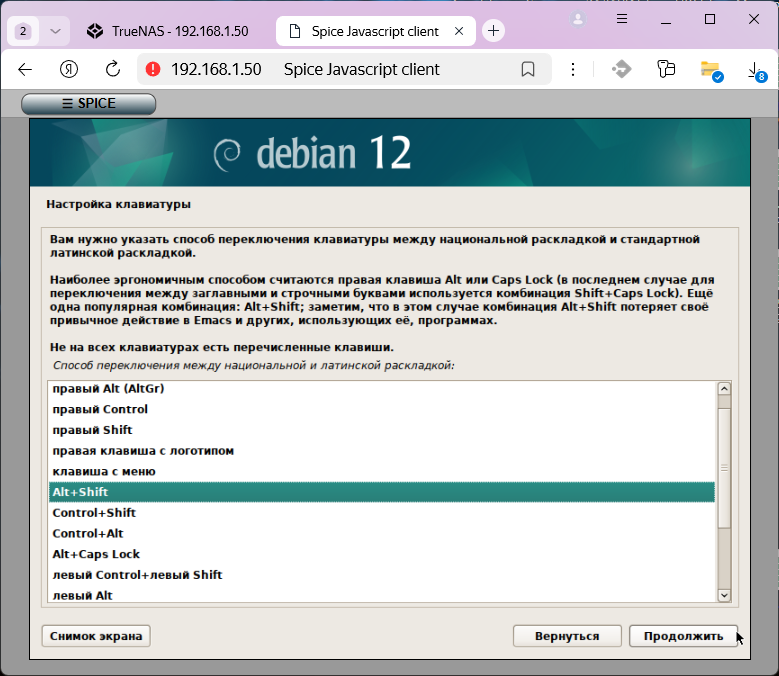View the red site security warning icon
The image size is (779, 676).
point(153,69)
